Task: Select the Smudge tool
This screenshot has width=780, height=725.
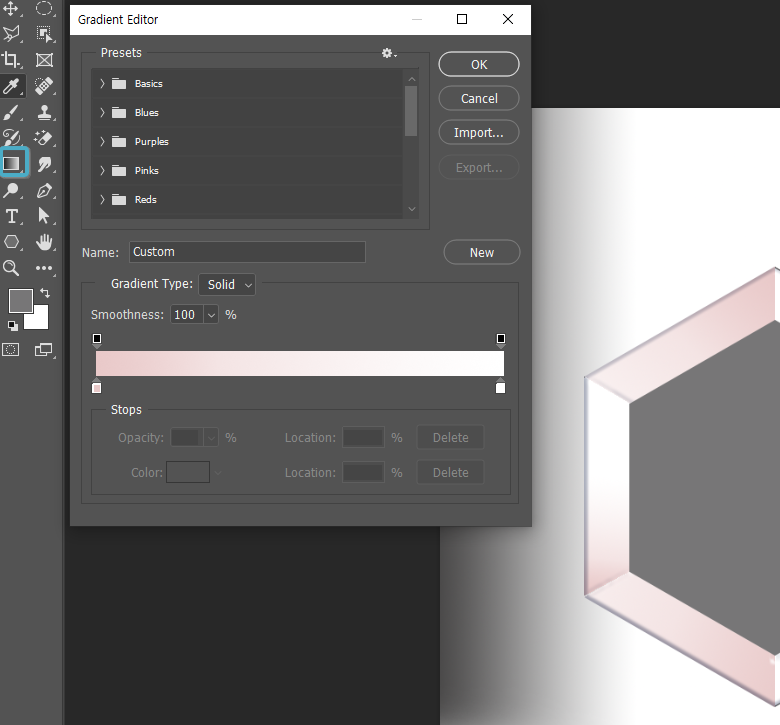Action: click(x=44, y=164)
